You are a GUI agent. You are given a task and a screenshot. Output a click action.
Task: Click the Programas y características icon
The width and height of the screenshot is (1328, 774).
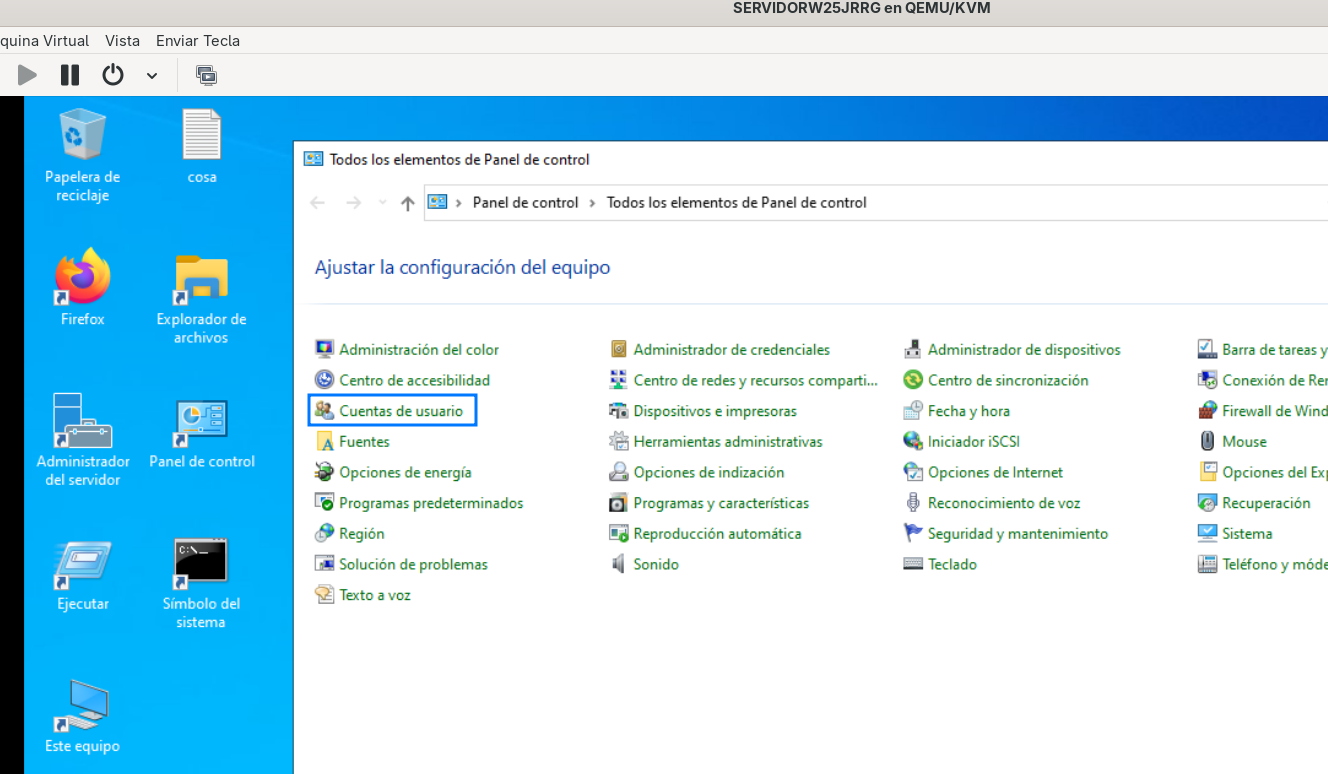618,503
